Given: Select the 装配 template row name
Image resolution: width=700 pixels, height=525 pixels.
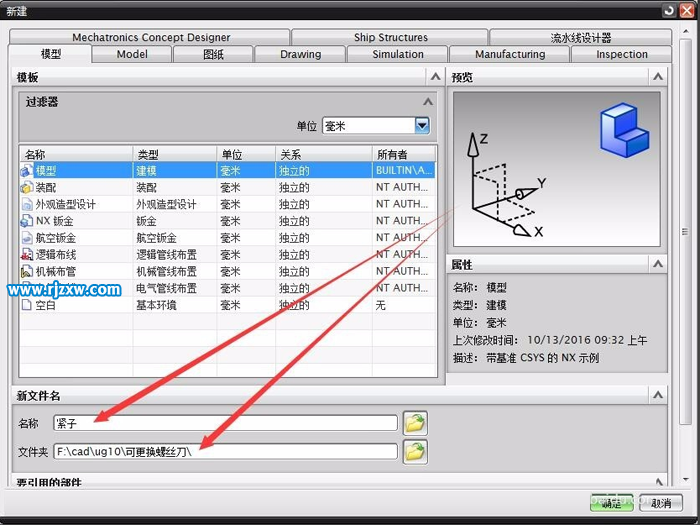Looking at the screenshot, I should coord(46,188).
